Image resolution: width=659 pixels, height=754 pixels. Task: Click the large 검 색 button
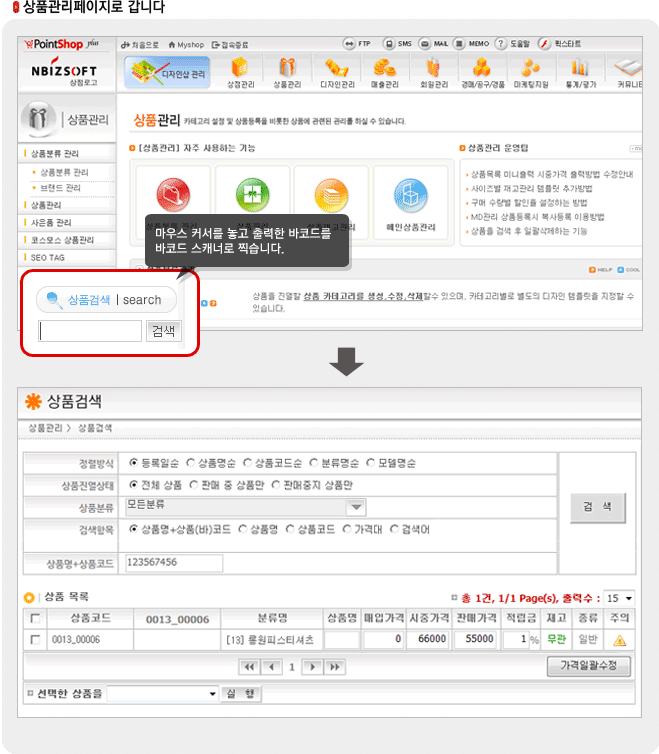coord(598,507)
